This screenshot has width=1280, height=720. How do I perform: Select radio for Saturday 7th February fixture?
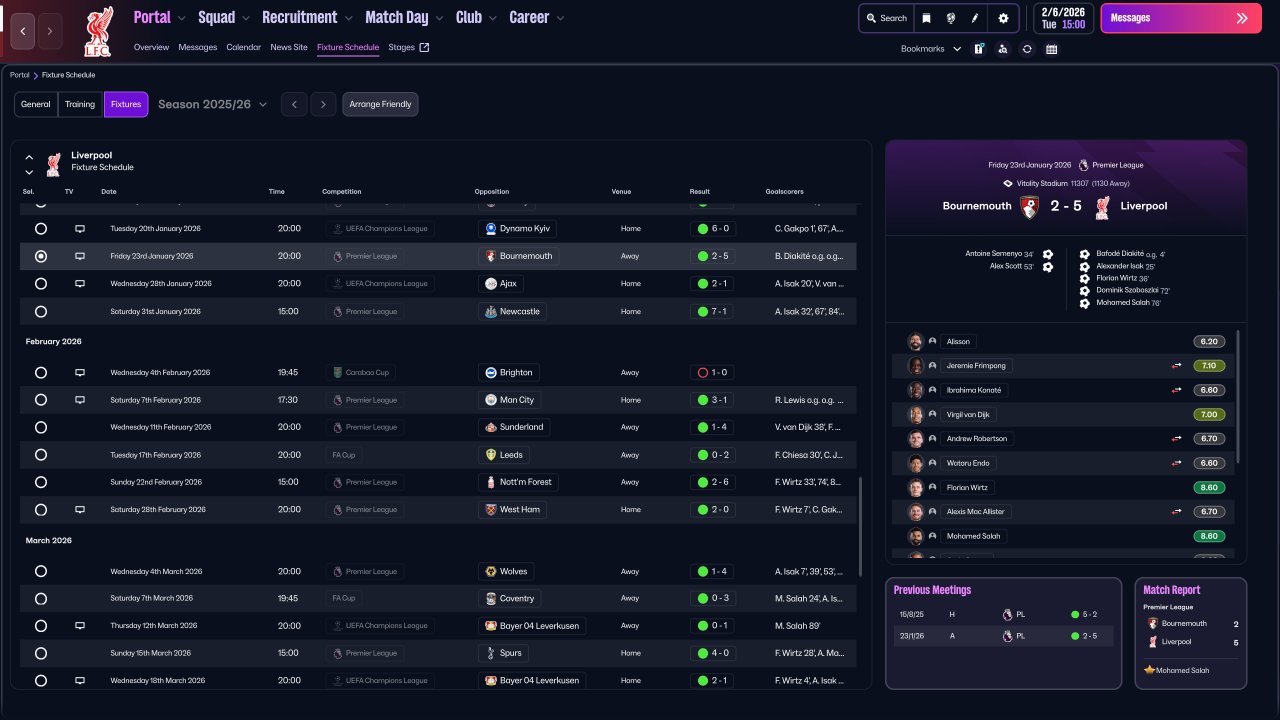pyautogui.click(x=41, y=400)
